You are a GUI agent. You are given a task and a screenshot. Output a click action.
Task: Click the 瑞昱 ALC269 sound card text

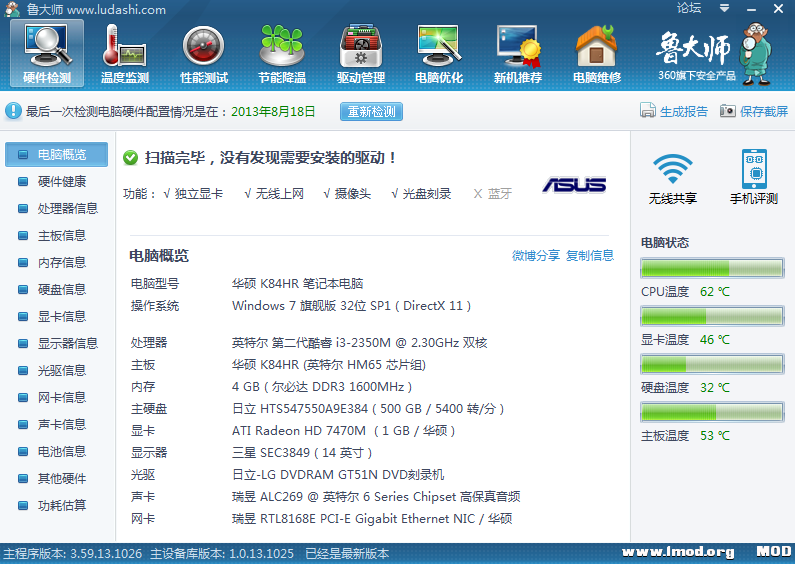click(x=376, y=497)
